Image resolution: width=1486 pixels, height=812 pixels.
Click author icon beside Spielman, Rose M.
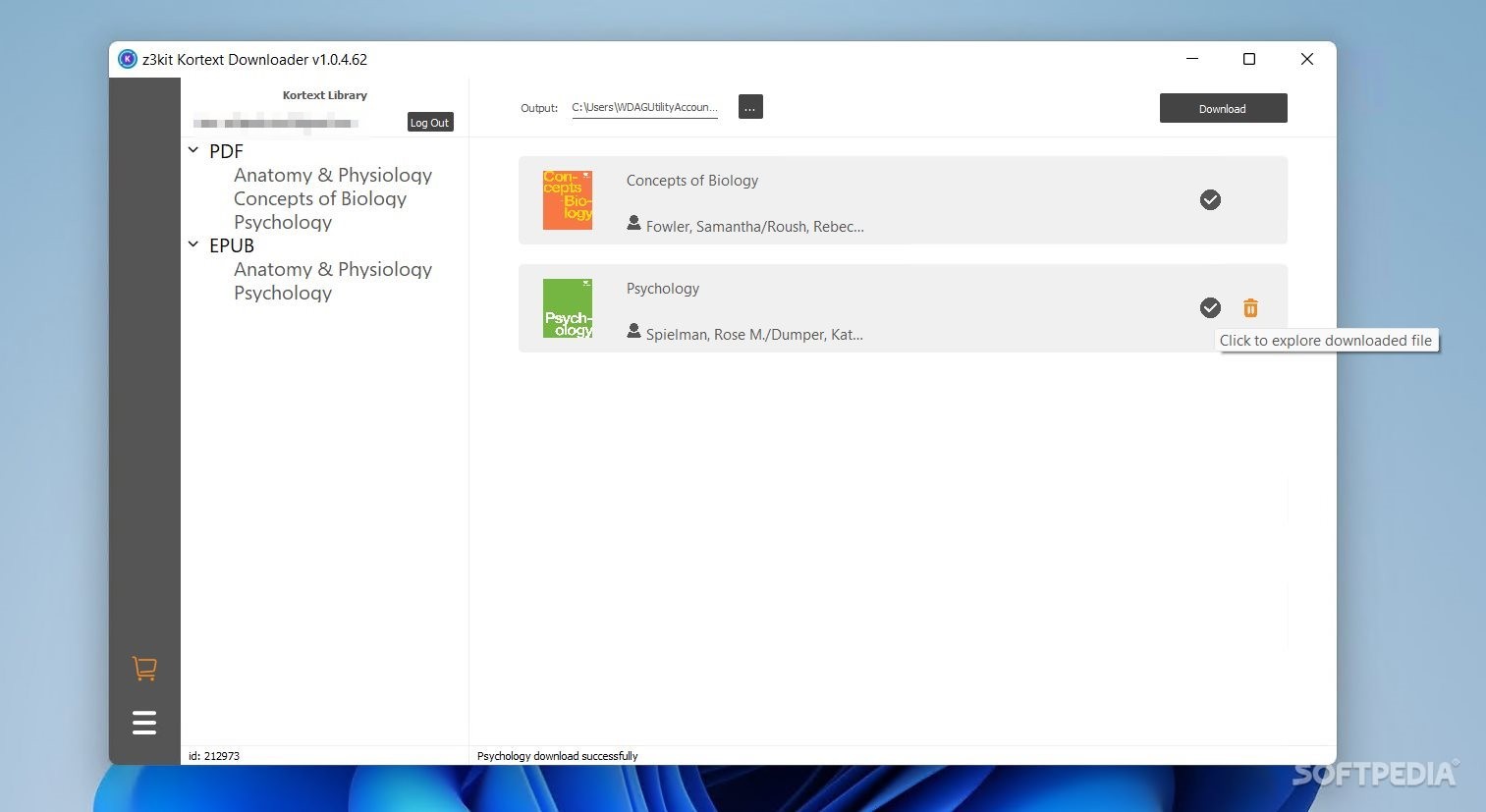pos(633,332)
